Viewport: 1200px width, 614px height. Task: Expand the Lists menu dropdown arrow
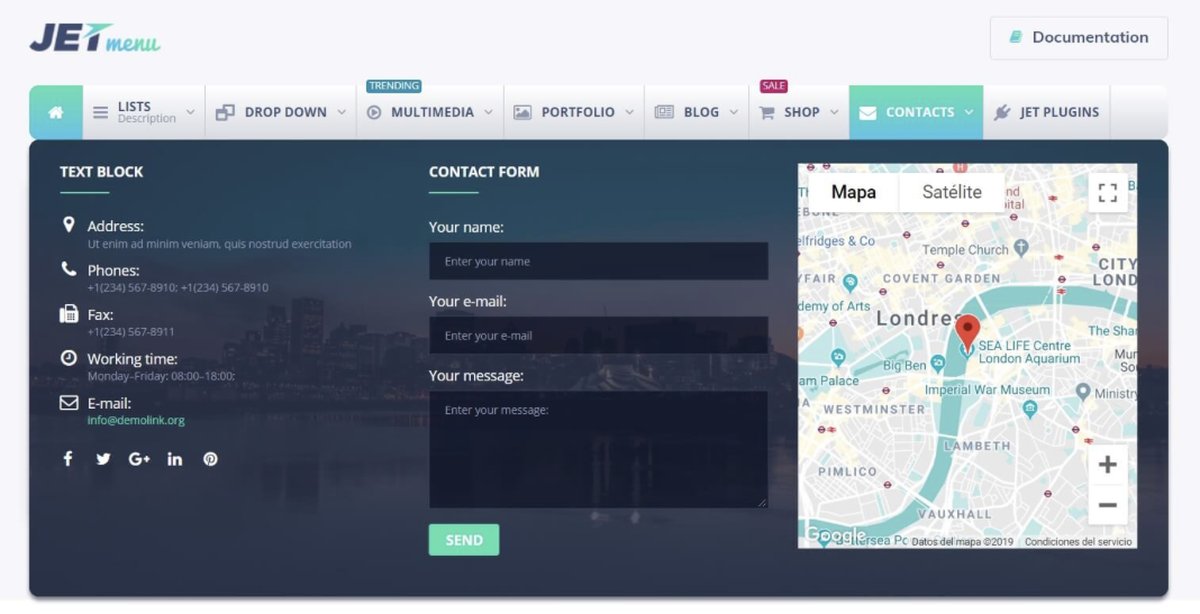point(190,112)
